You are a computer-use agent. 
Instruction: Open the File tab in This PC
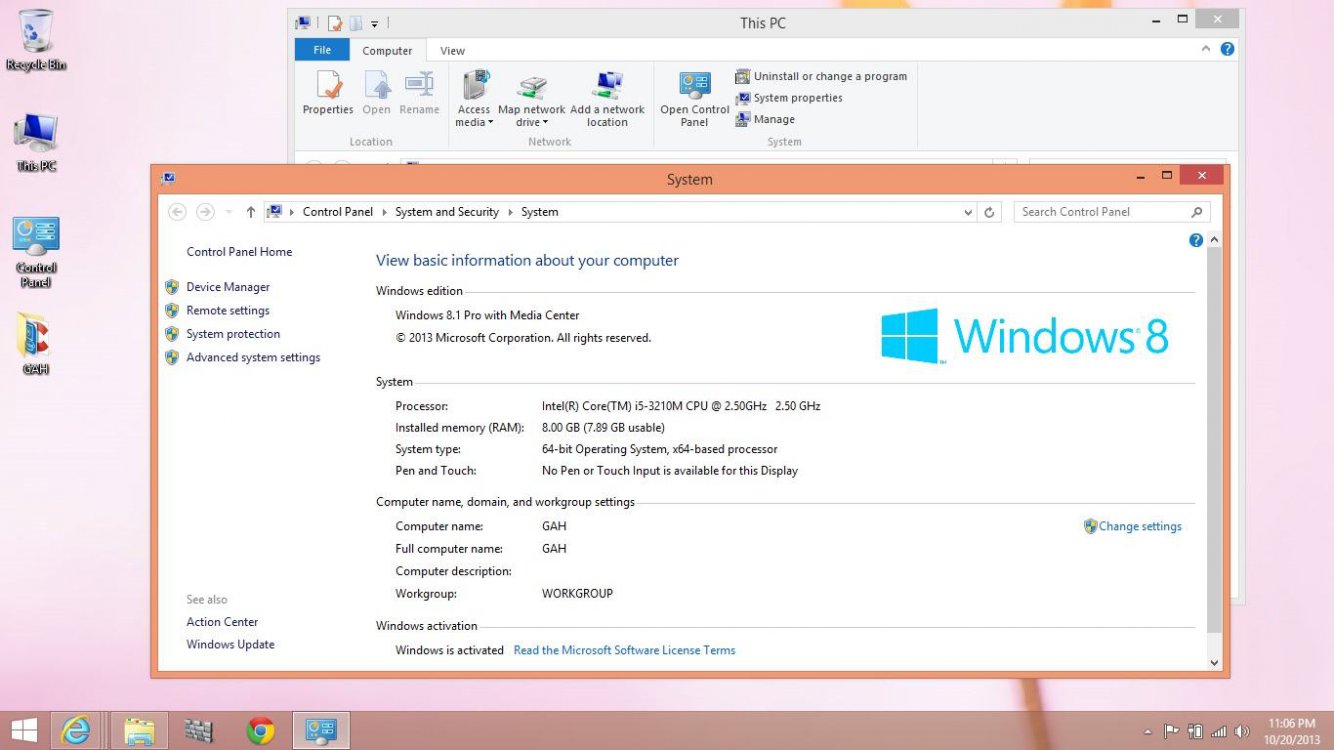(x=322, y=50)
